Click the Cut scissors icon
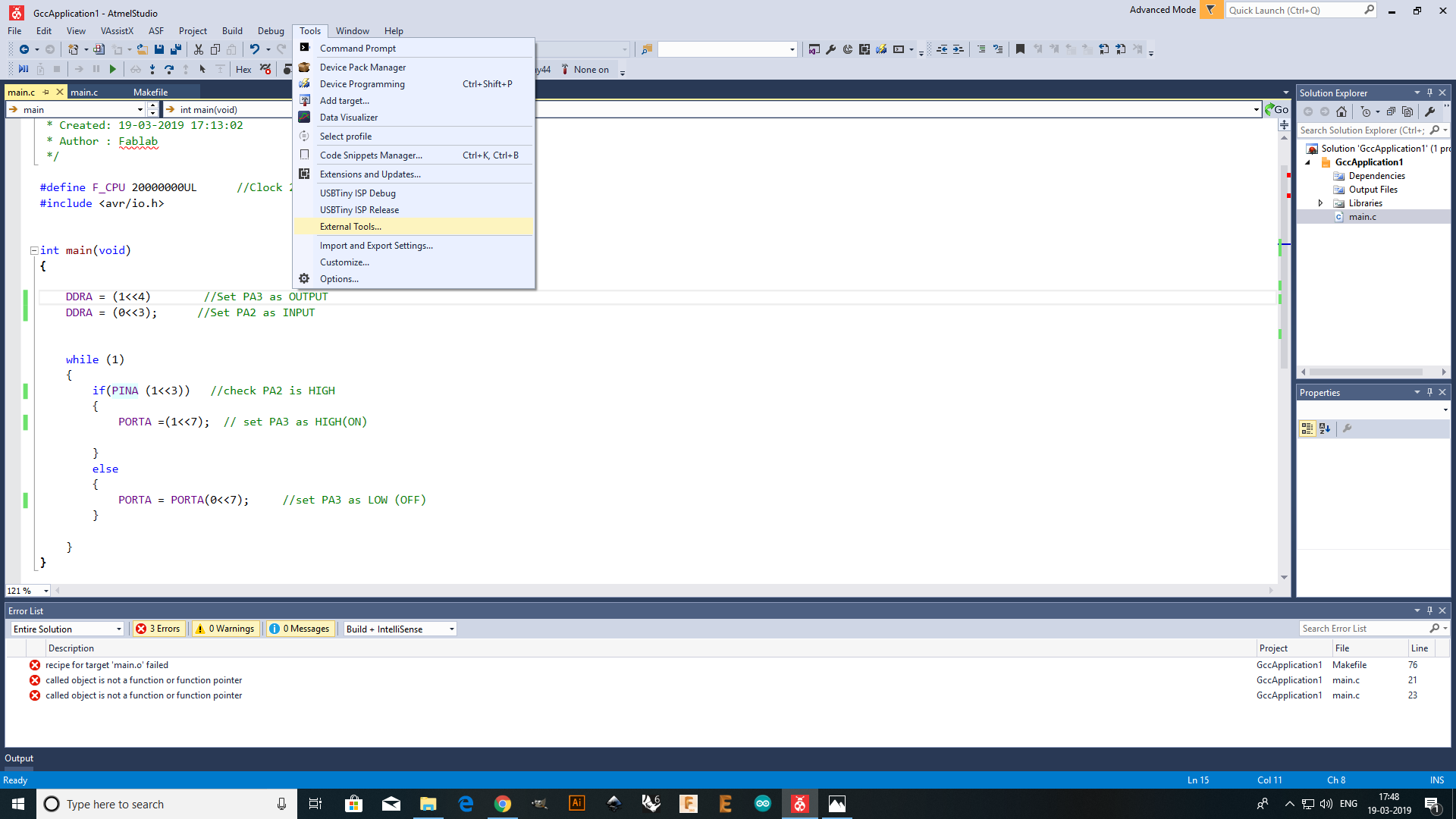1456x819 pixels. 199,49
